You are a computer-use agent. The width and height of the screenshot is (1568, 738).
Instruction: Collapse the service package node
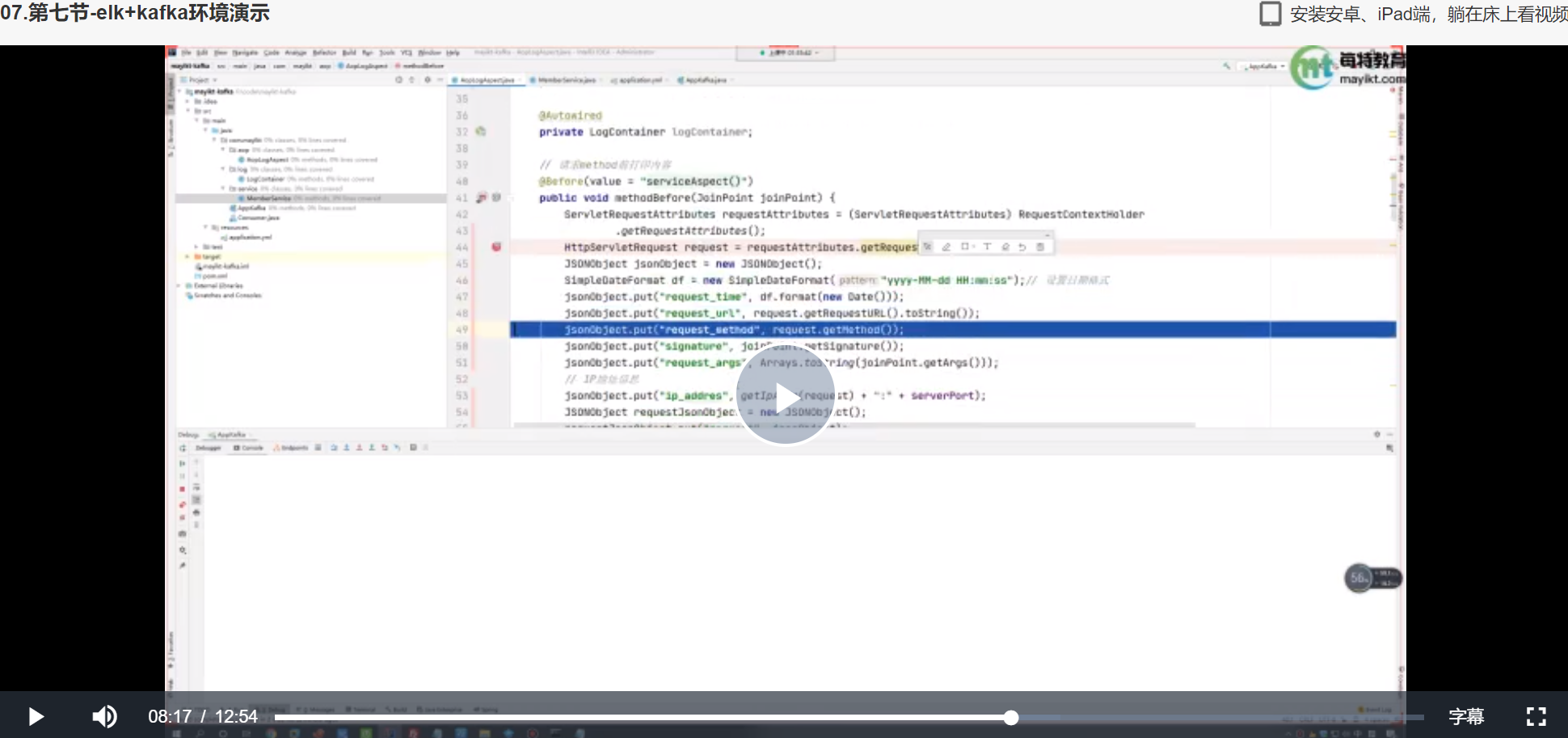(x=223, y=189)
